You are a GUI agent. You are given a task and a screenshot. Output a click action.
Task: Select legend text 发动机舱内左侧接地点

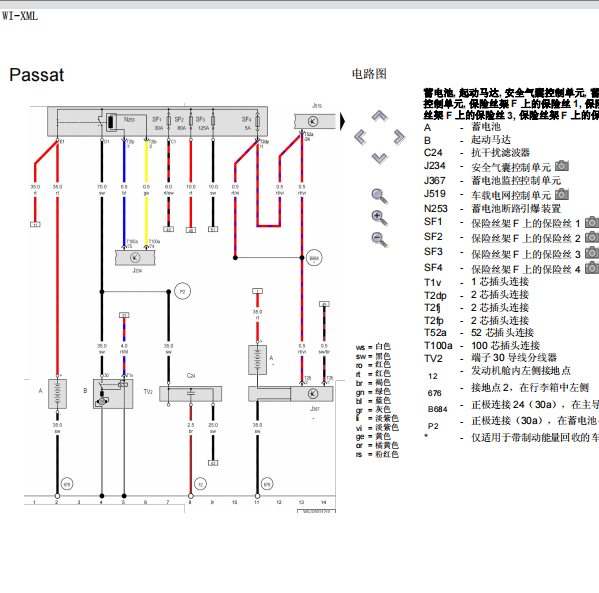[x=521, y=371]
